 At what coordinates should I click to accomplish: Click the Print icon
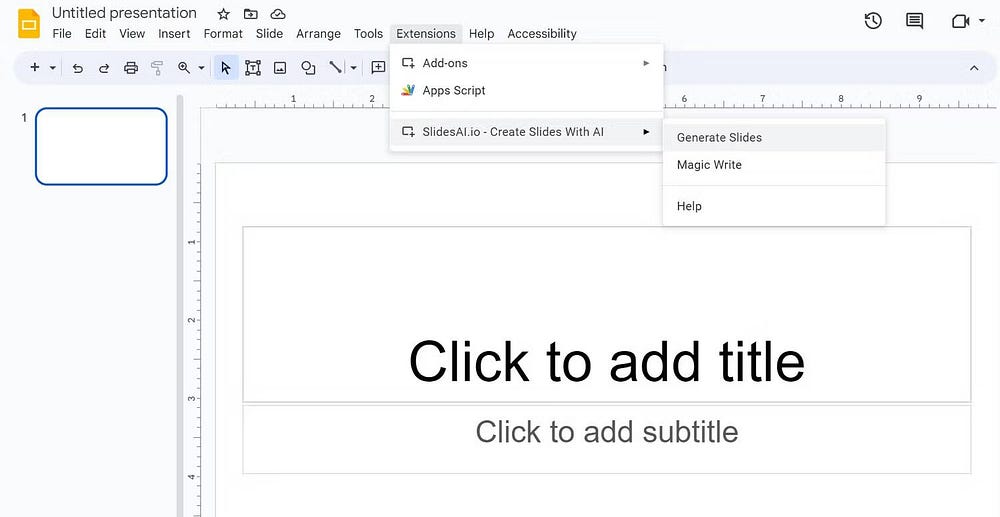coord(131,68)
